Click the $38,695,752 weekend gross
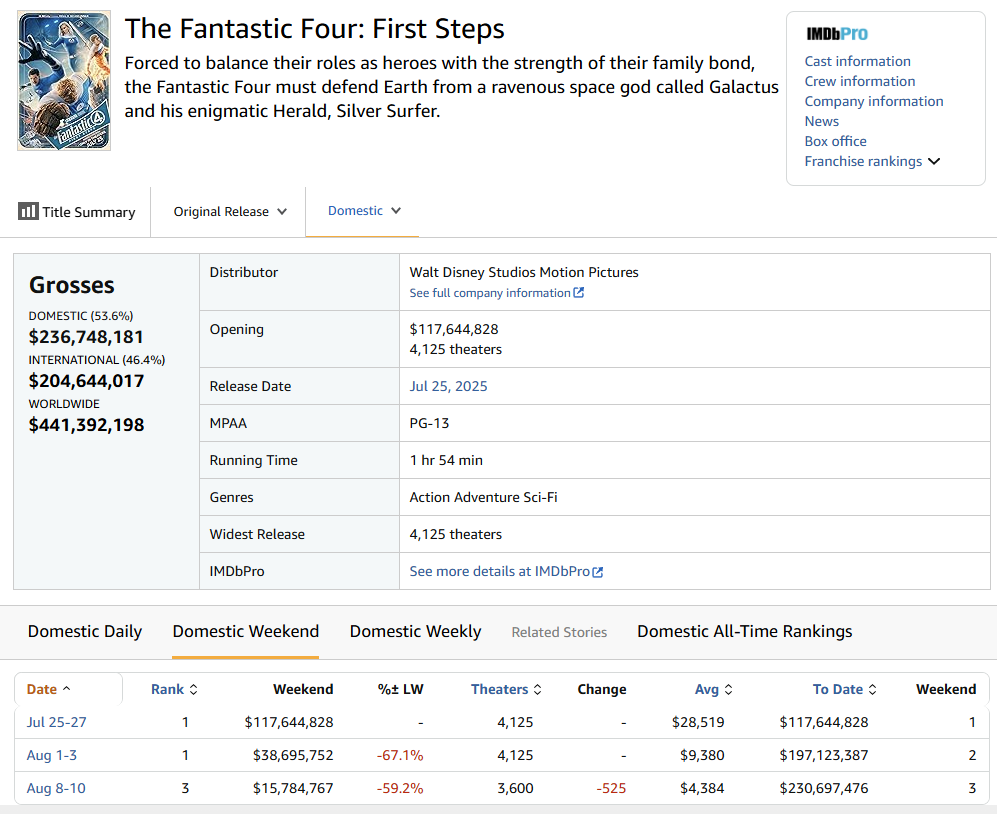The image size is (997, 814). pyautogui.click(x=293, y=755)
